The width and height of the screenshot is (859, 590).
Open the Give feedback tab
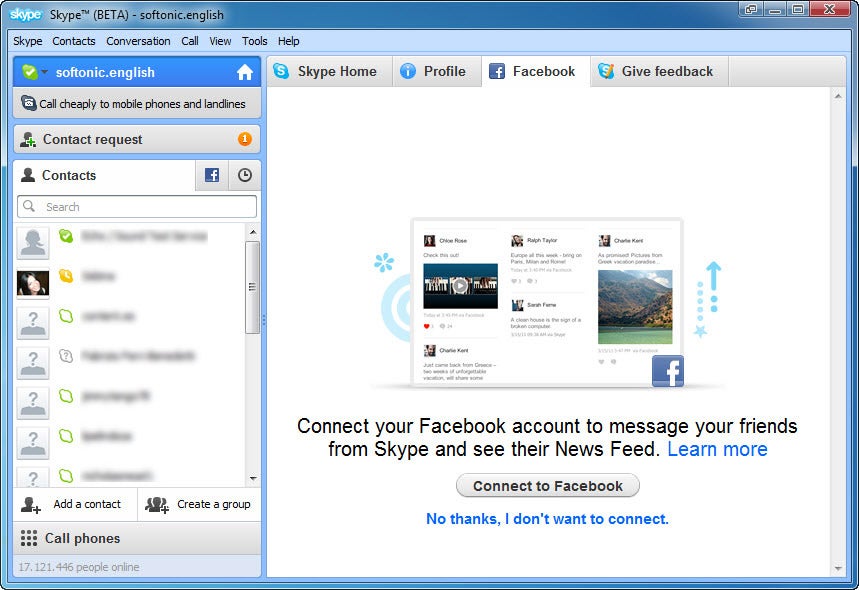click(x=659, y=71)
